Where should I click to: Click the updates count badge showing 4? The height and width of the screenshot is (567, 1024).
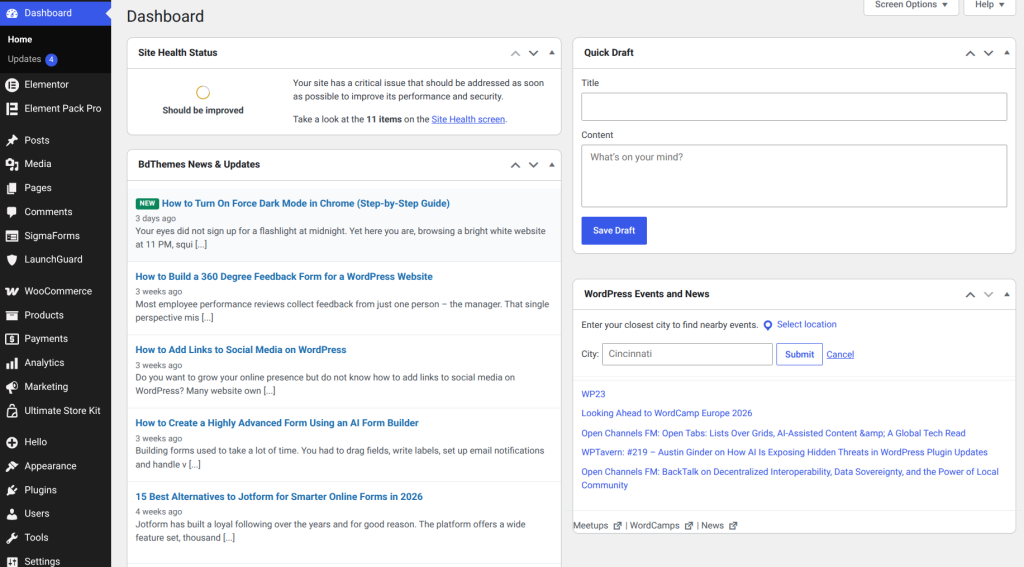coord(51,59)
